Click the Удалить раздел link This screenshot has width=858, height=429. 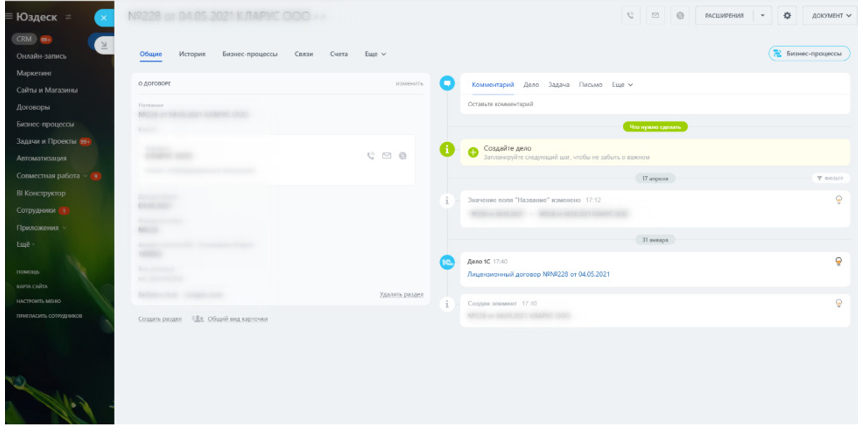(401, 294)
